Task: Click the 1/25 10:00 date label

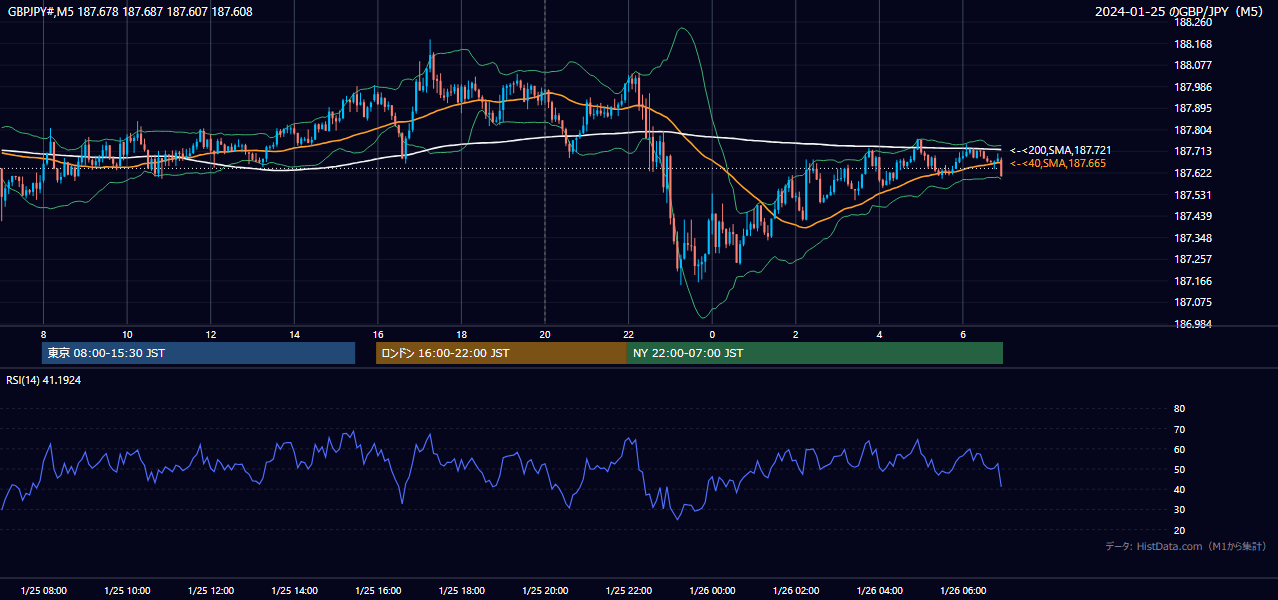Action: [x=127, y=591]
